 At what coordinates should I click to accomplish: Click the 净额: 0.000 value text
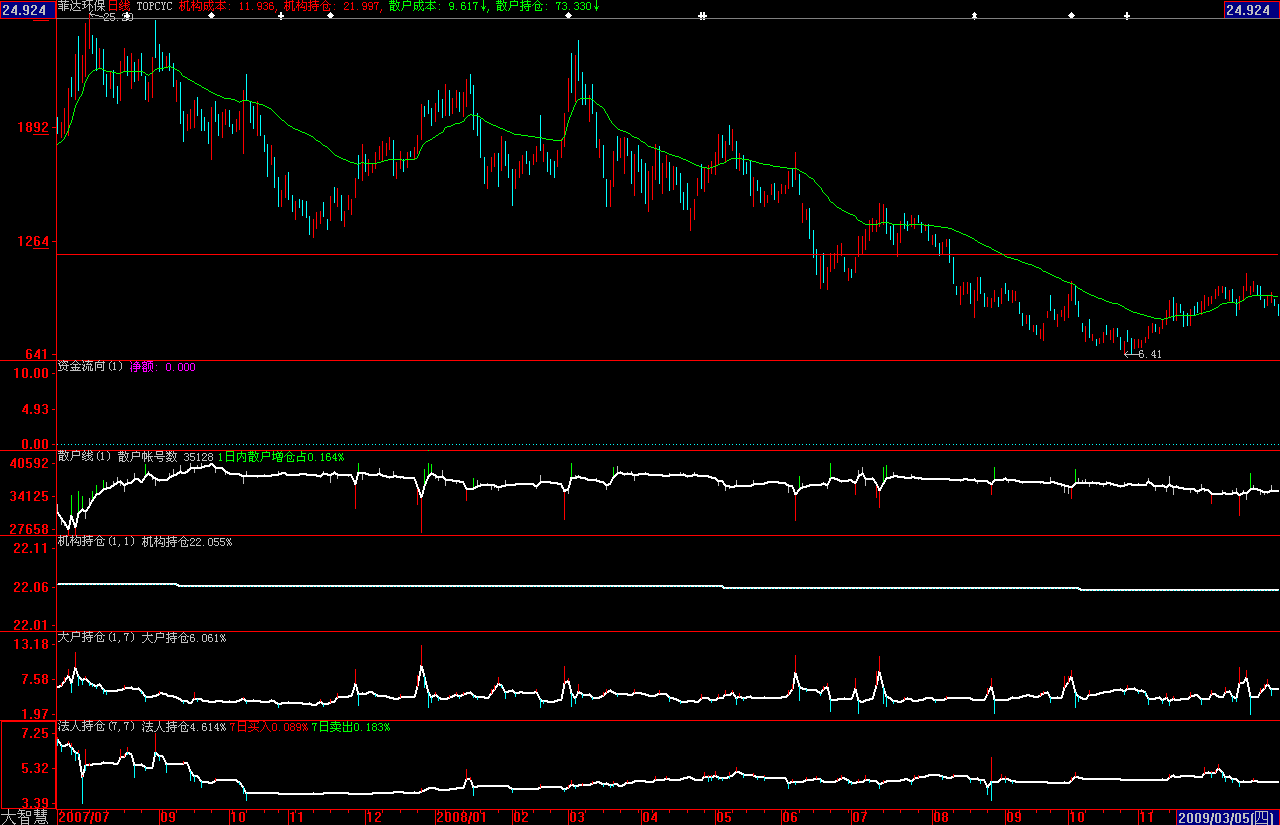click(x=163, y=367)
